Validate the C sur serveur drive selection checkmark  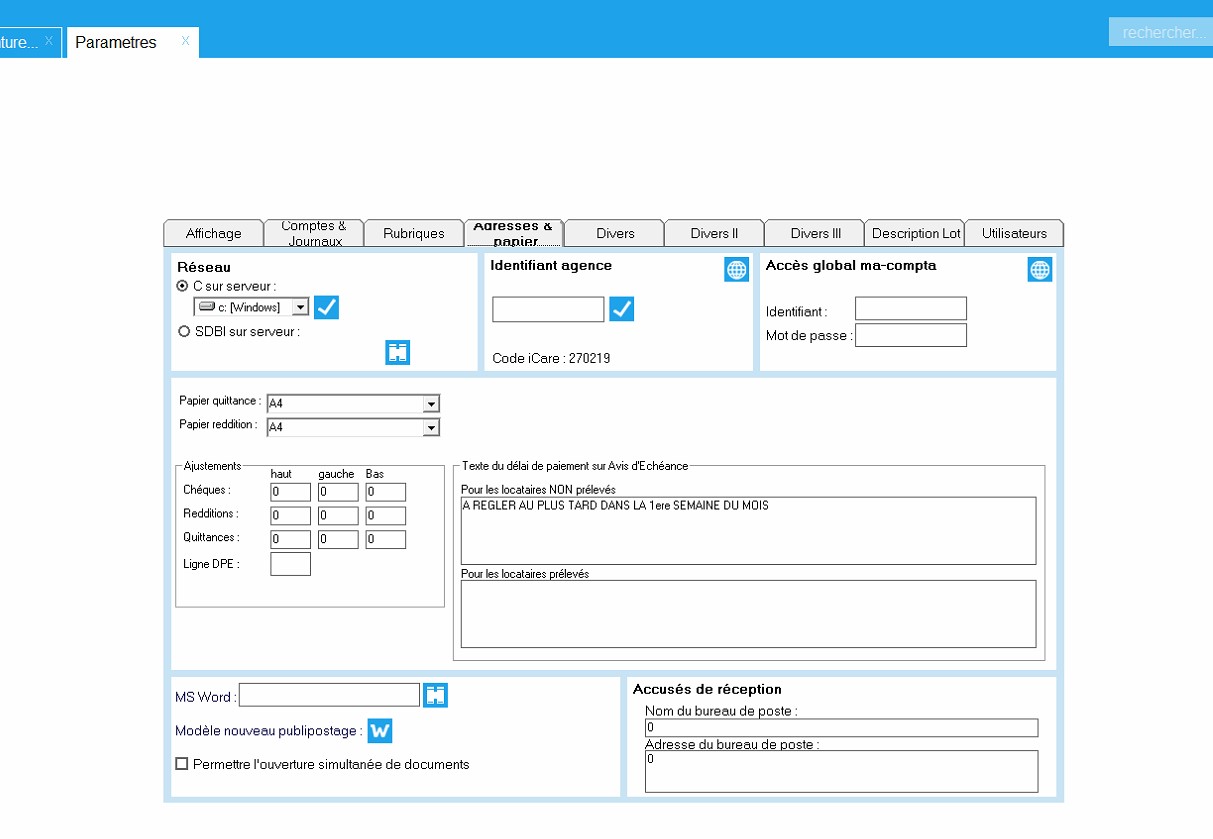(x=326, y=307)
